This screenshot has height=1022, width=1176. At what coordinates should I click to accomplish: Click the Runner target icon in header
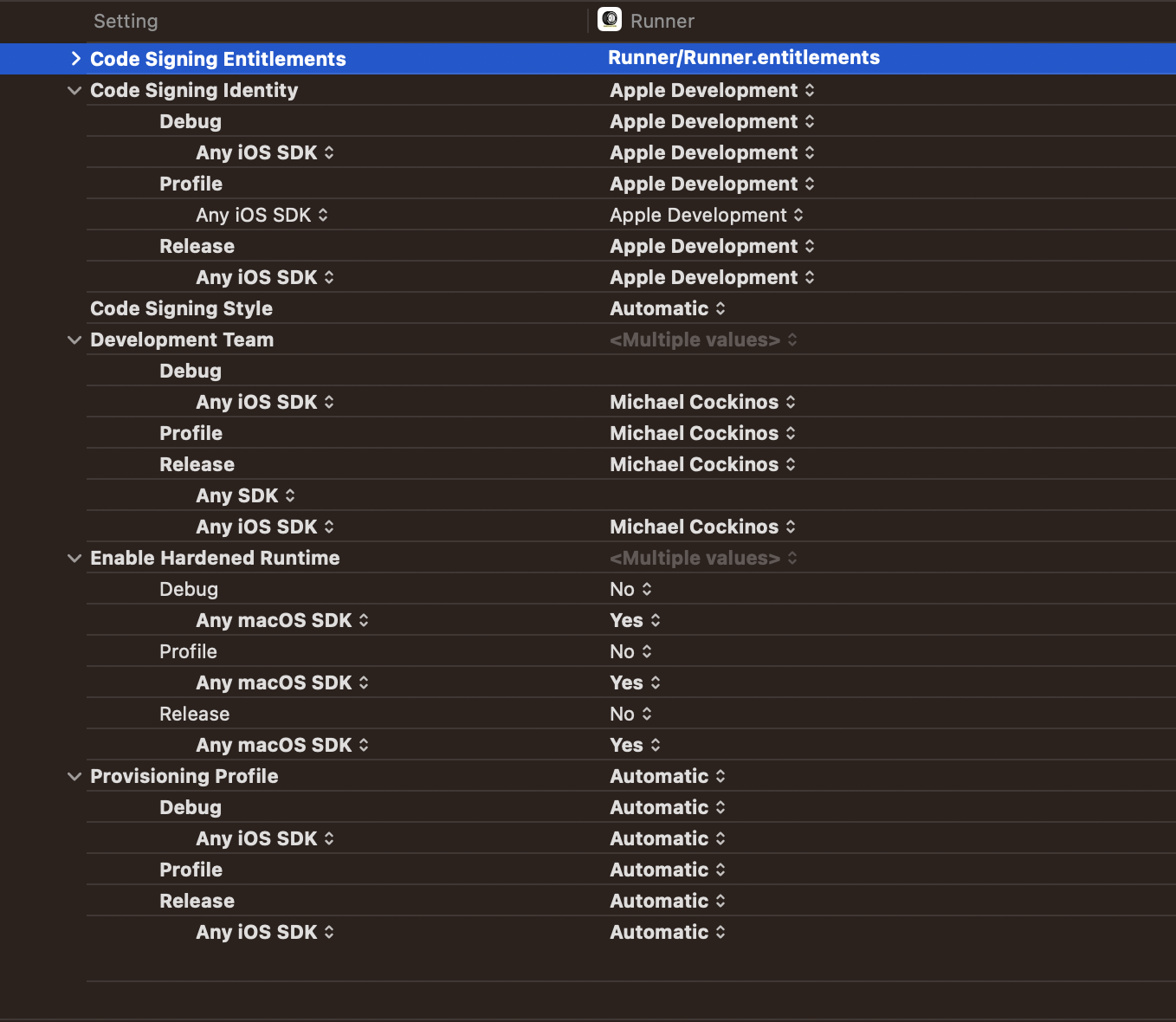click(x=610, y=20)
